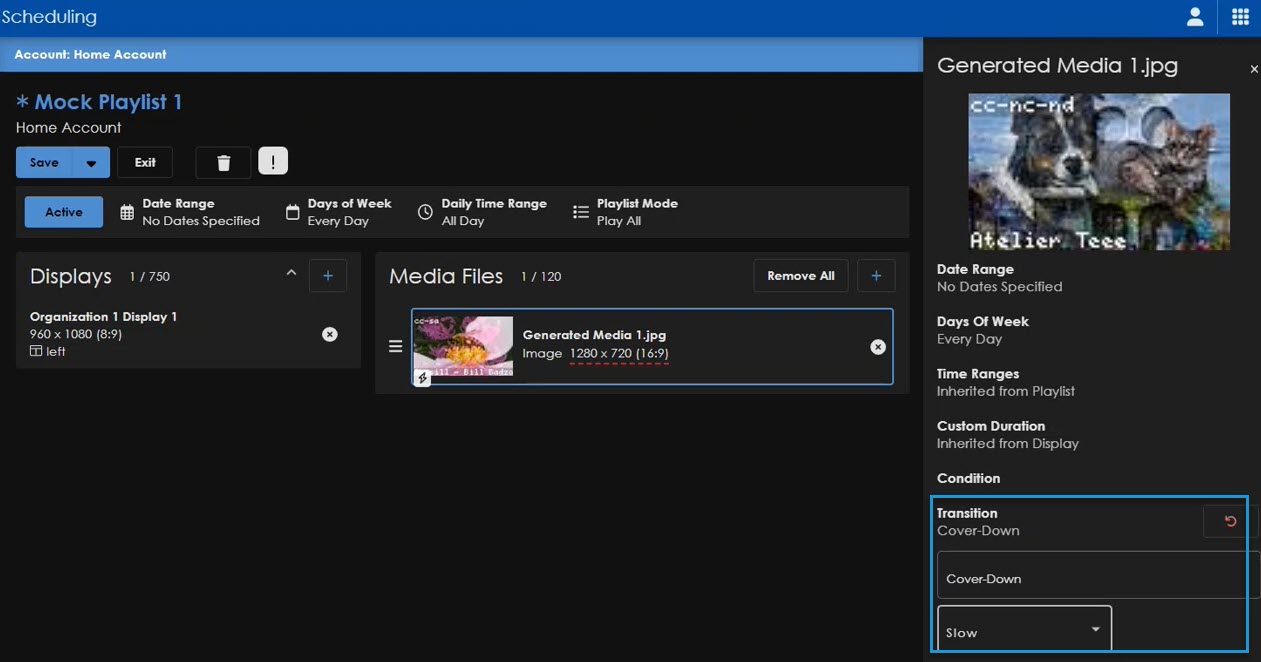Click the Remove All button
The image size is (1261, 662).
pos(800,276)
